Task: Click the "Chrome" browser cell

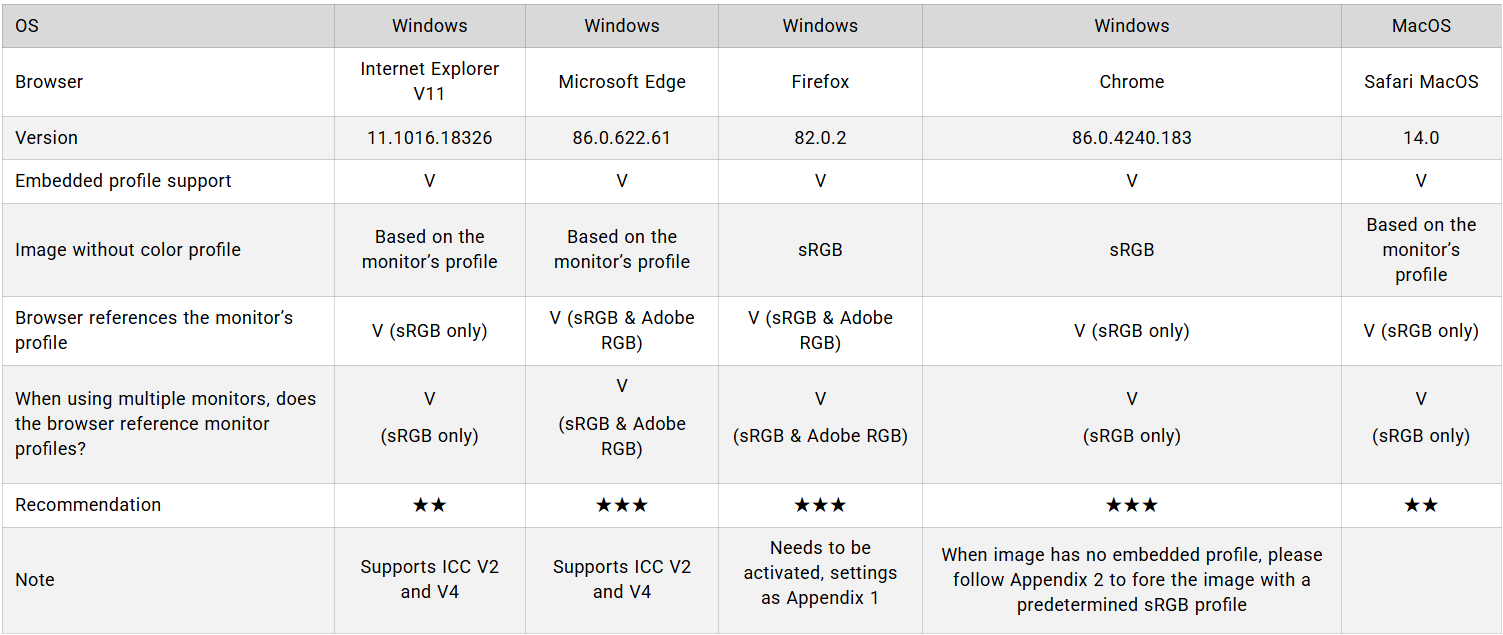Action: pyautogui.click(x=1131, y=82)
